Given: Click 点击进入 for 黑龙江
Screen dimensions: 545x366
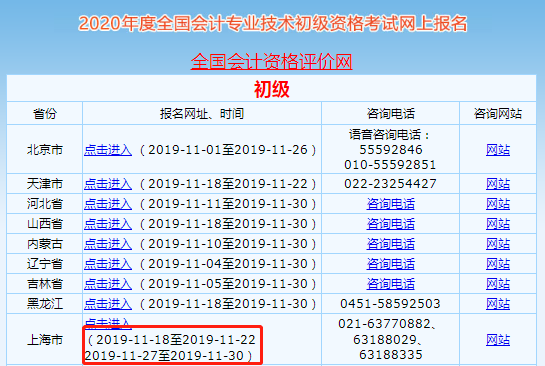Looking at the screenshot, I should tap(108, 304).
